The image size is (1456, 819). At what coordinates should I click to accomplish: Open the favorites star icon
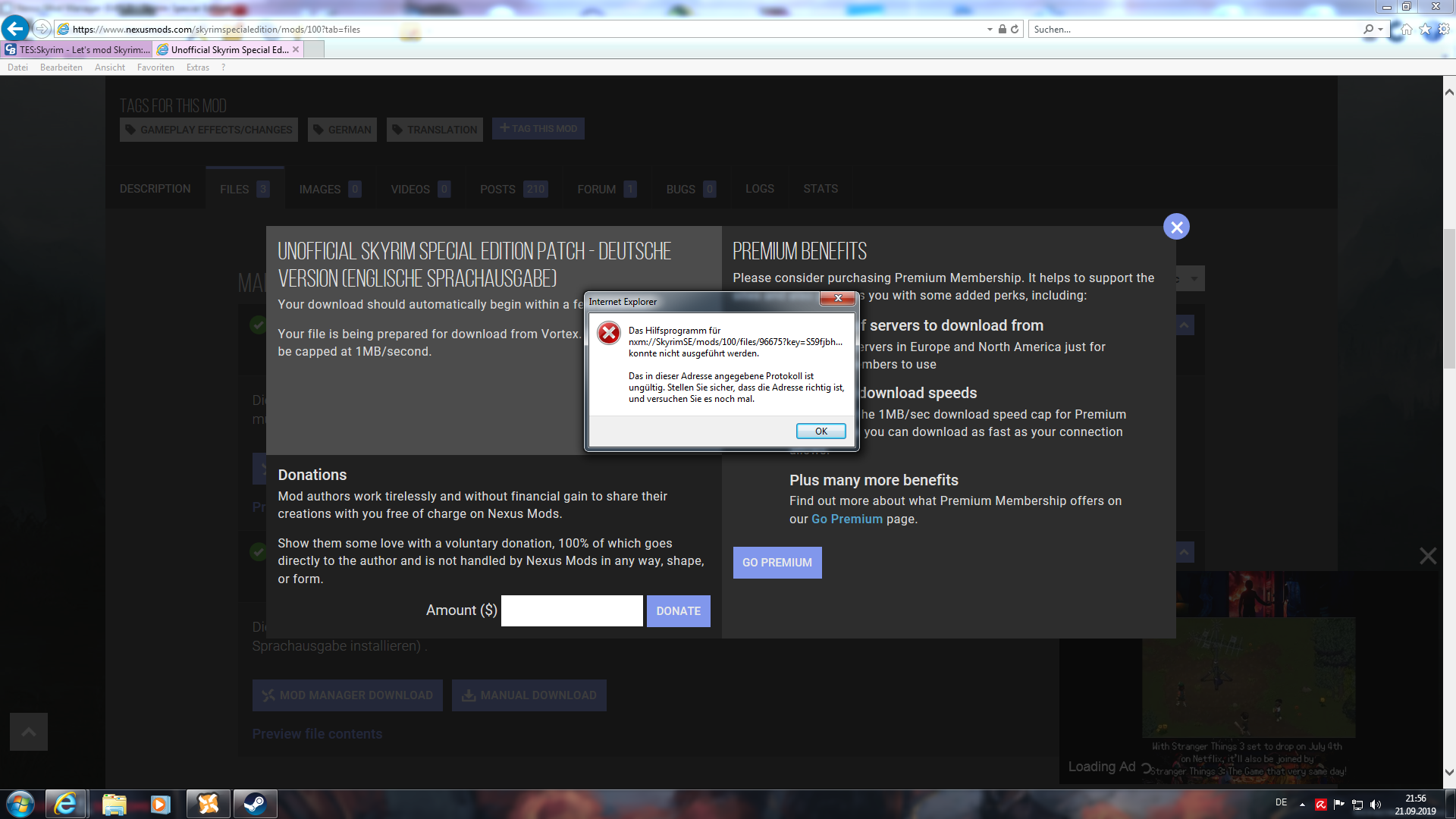coord(1425,30)
